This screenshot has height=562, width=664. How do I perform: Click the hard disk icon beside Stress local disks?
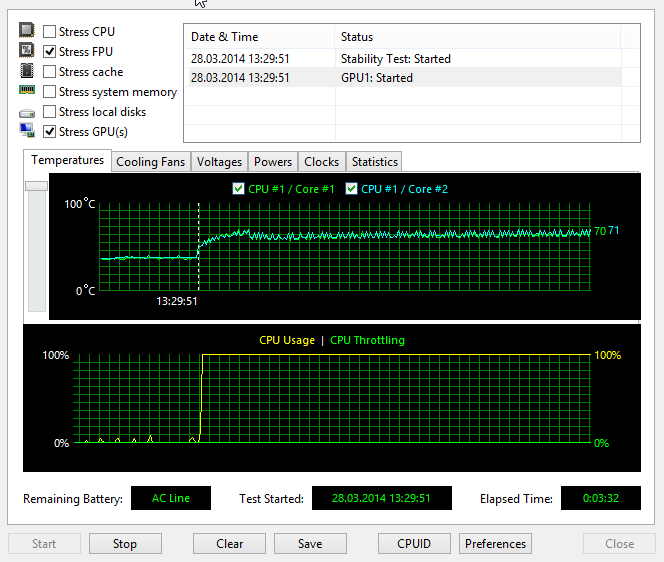click(27, 113)
